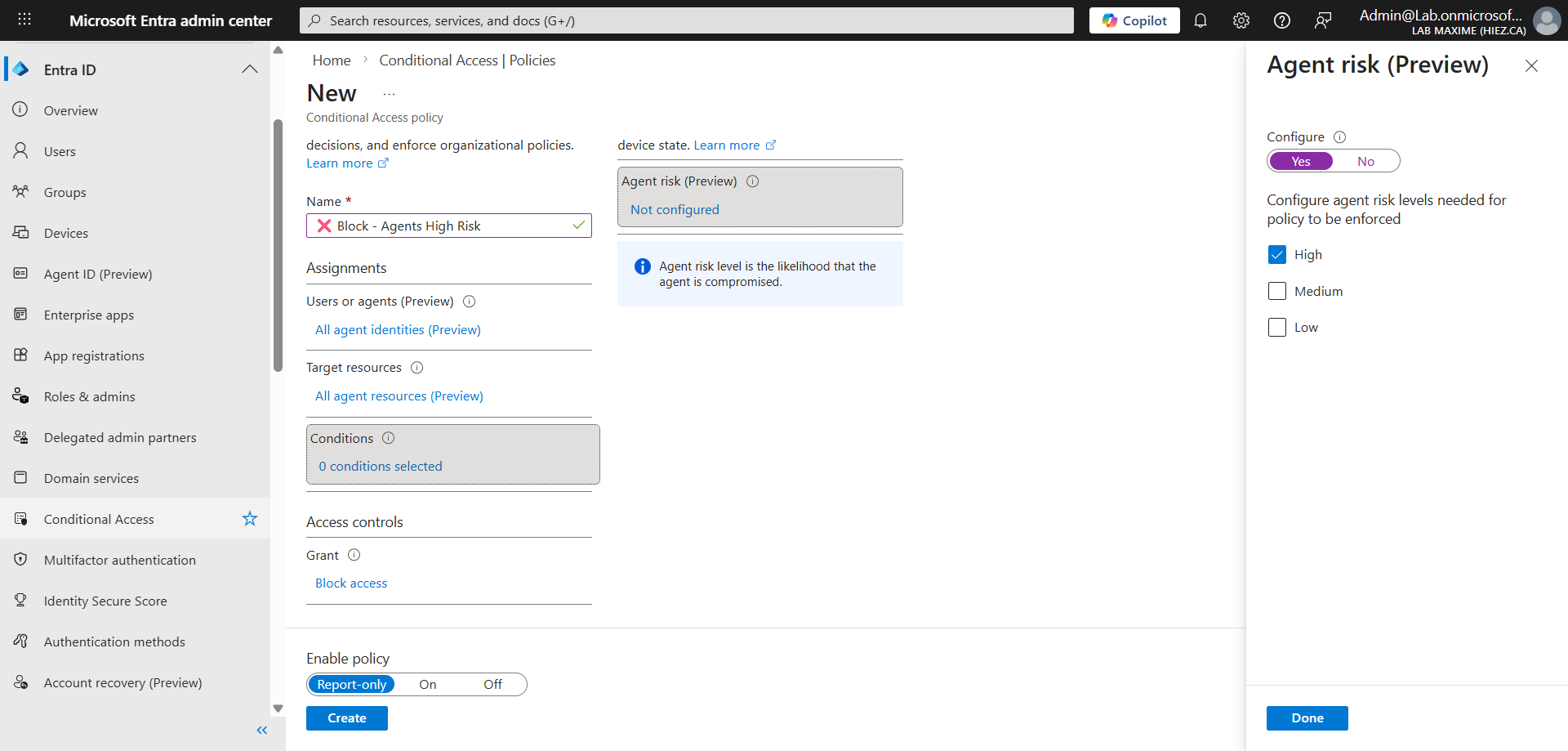Collapse the Entra ID section chevron
The height and width of the screenshot is (751, 1568).
250,69
